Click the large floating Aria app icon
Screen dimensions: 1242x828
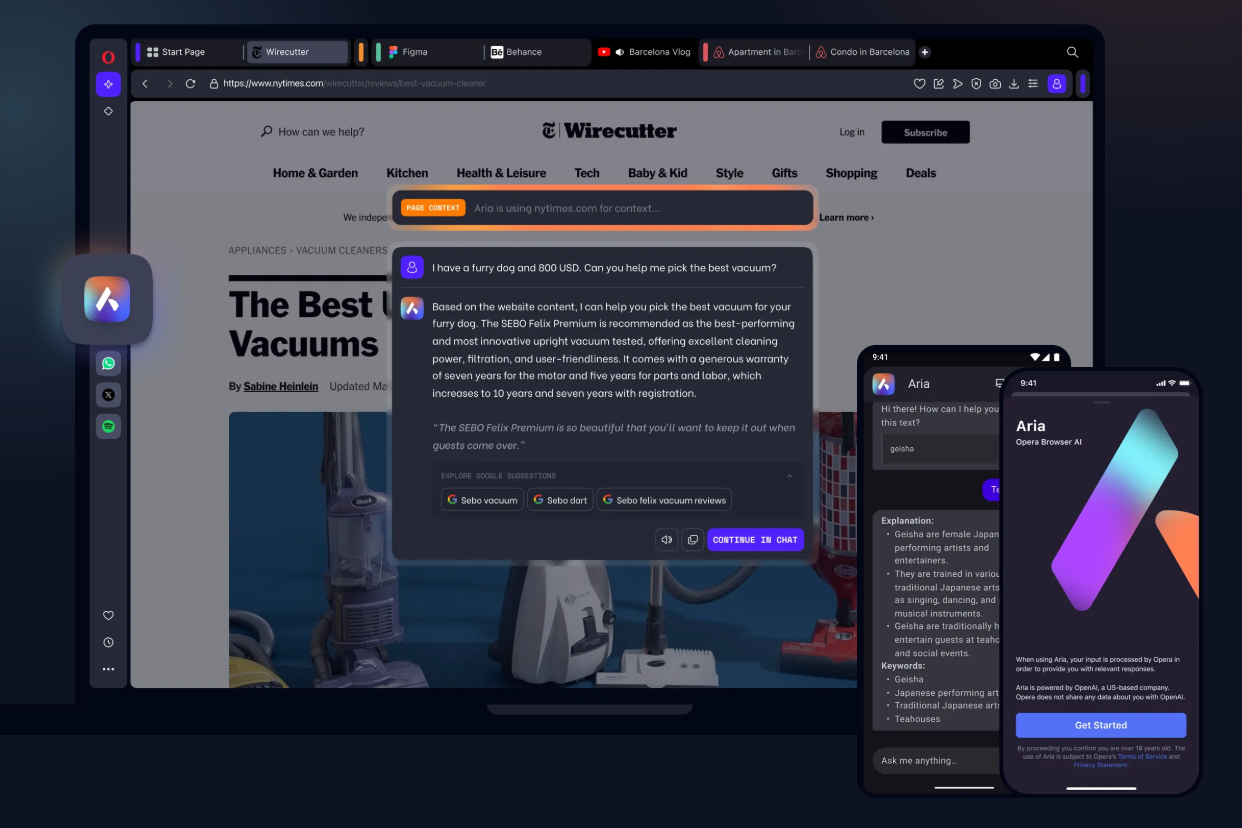pos(107,299)
